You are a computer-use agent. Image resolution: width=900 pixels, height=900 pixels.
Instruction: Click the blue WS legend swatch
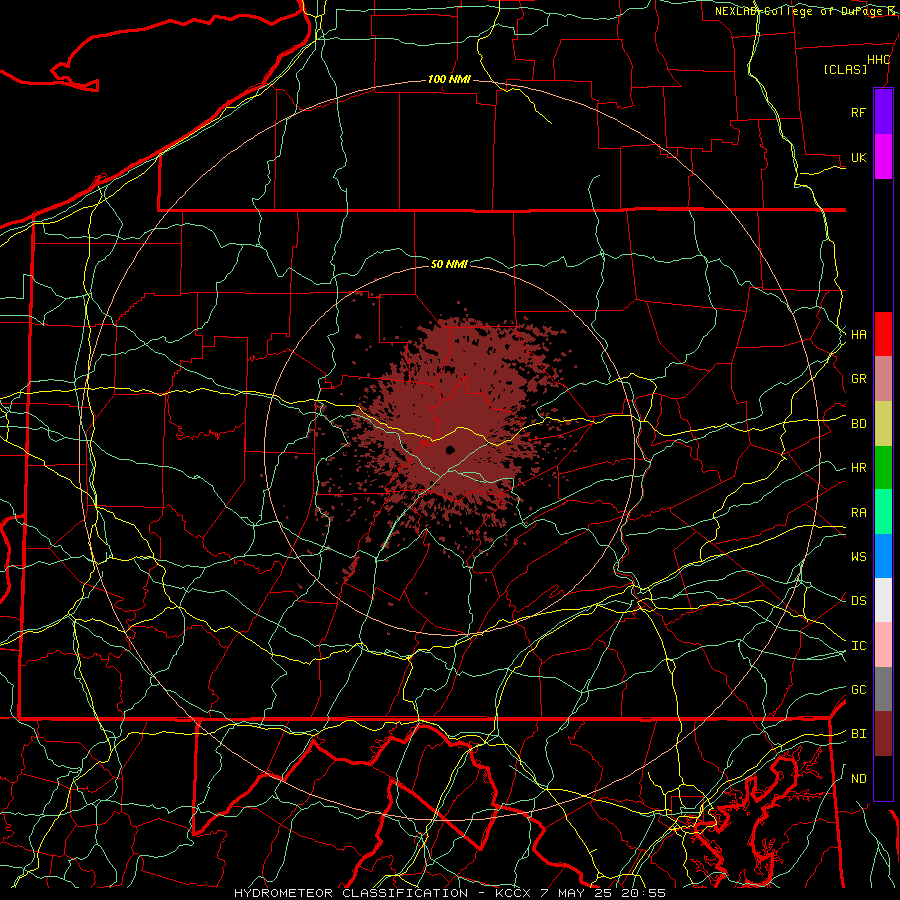883,556
